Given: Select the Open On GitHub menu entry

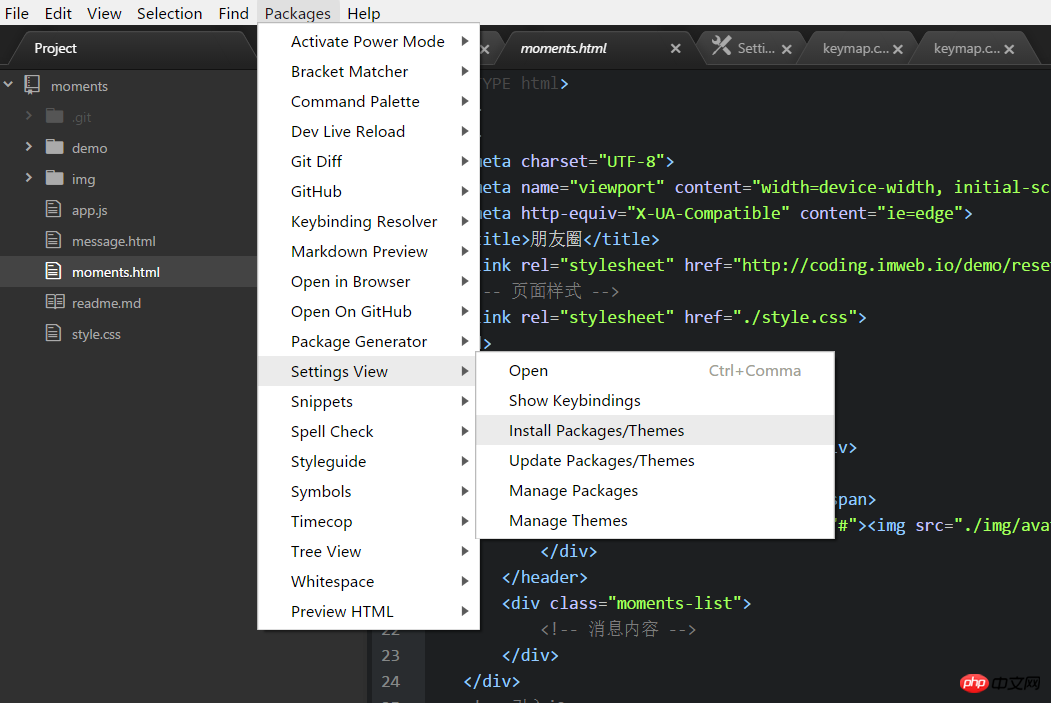Looking at the screenshot, I should pos(368,312).
